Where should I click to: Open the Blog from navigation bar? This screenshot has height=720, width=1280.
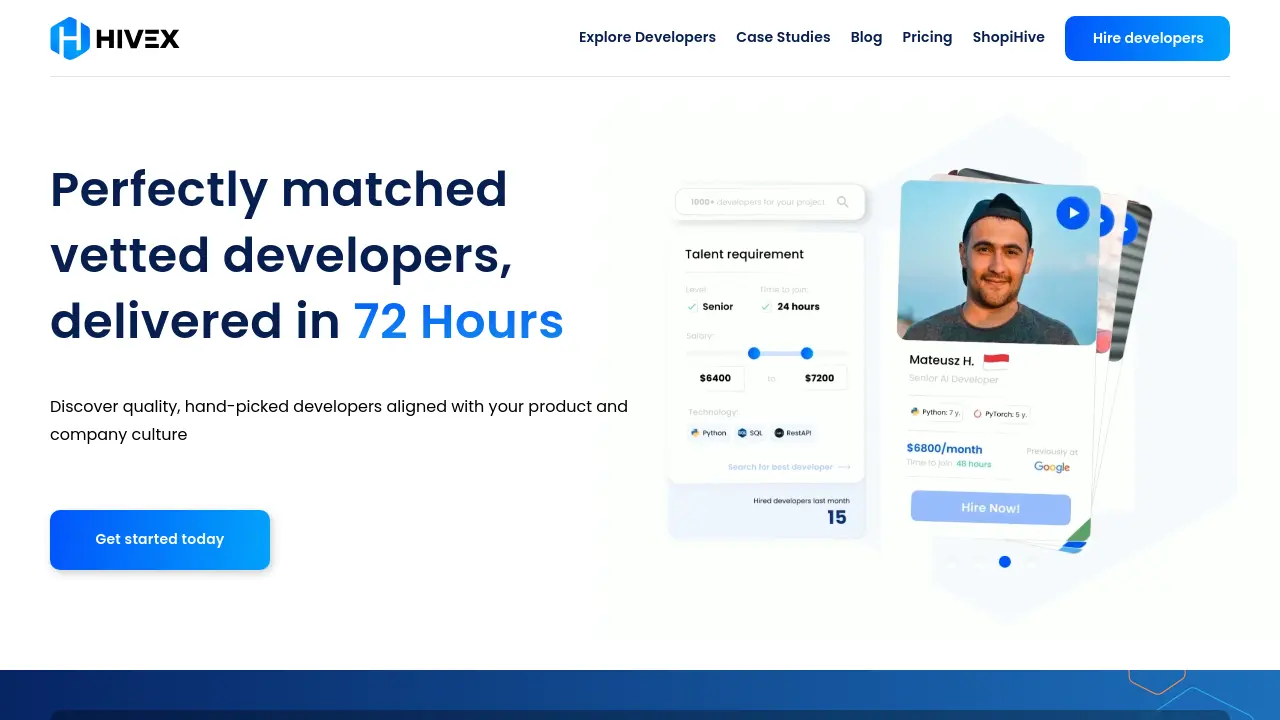click(x=866, y=37)
